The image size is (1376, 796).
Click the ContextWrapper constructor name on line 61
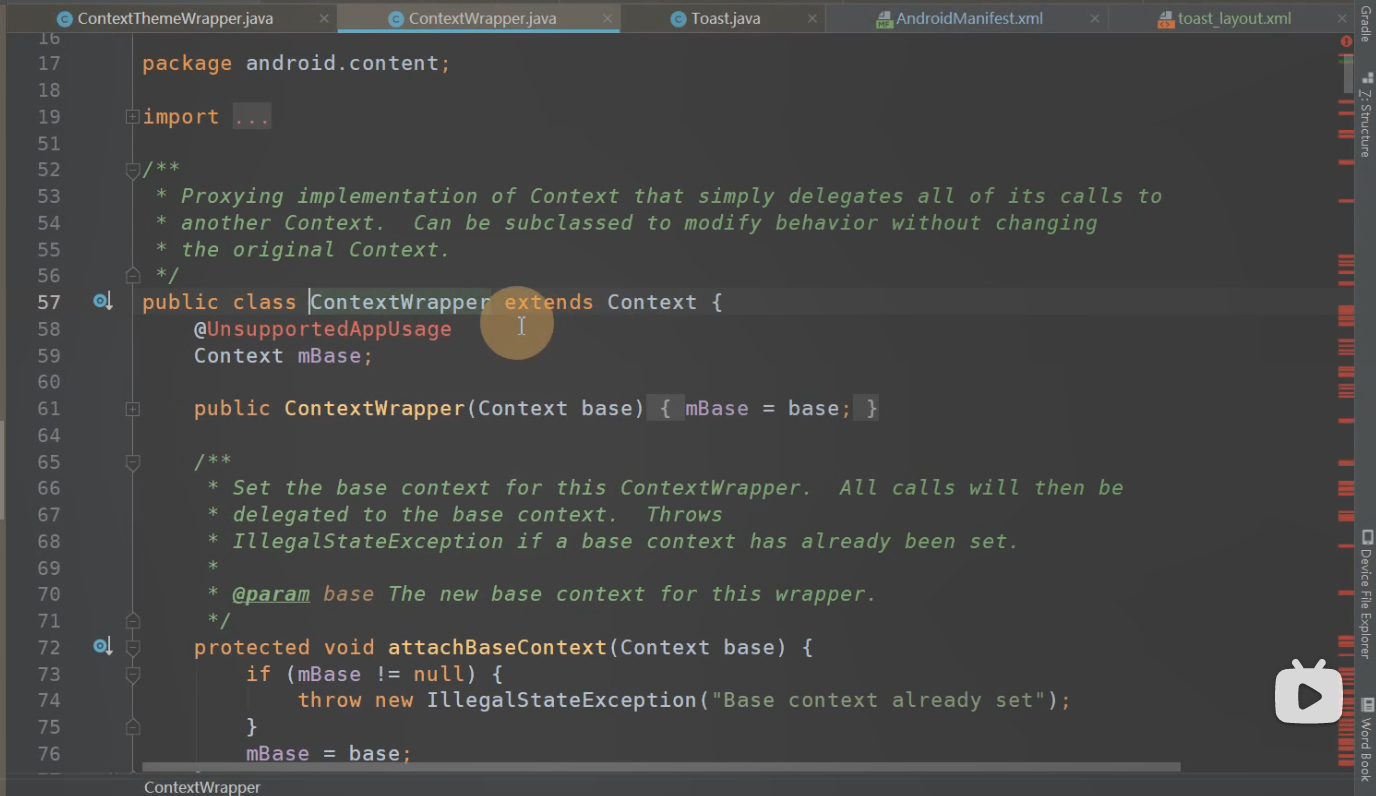coord(375,408)
